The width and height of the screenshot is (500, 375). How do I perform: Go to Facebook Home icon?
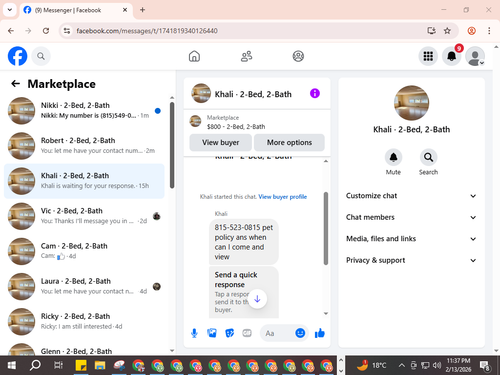[x=194, y=56]
